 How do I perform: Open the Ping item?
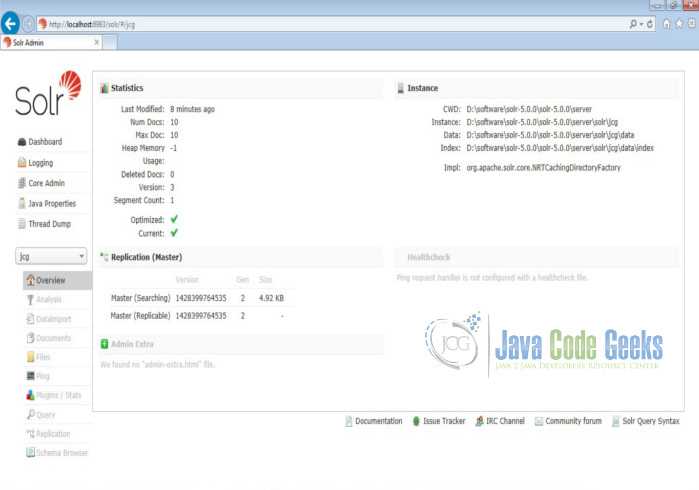[43, 376]
